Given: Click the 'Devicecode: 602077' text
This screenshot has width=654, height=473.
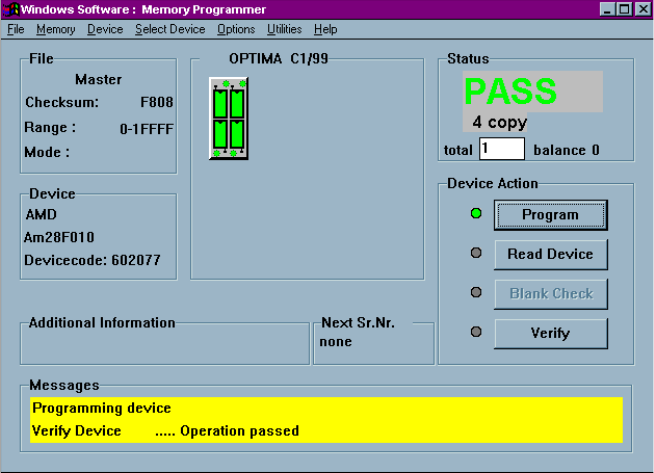Looking at the screenshot, I should [x=92, y=261].
